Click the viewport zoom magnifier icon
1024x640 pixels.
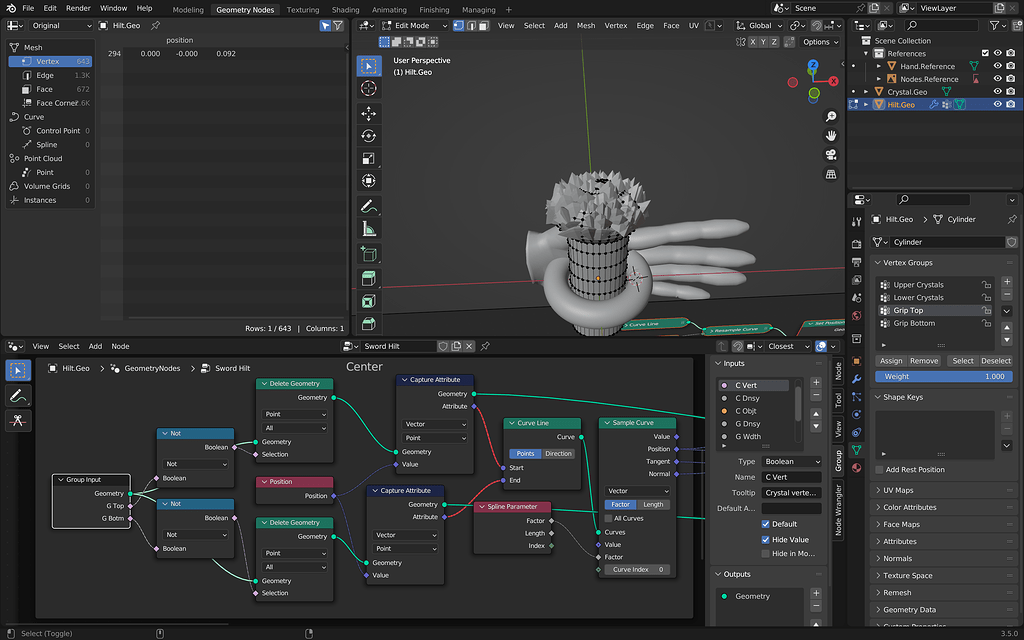(831, 116)
